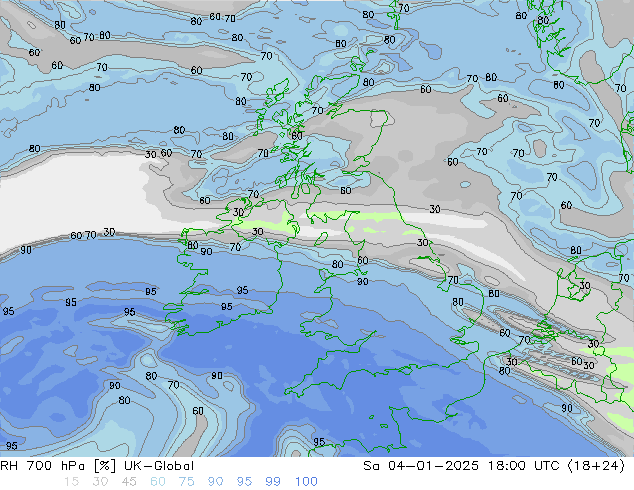Viewport: 634px width, 490px height.
Task: Click legend value 45
Action: pos(129,482)
